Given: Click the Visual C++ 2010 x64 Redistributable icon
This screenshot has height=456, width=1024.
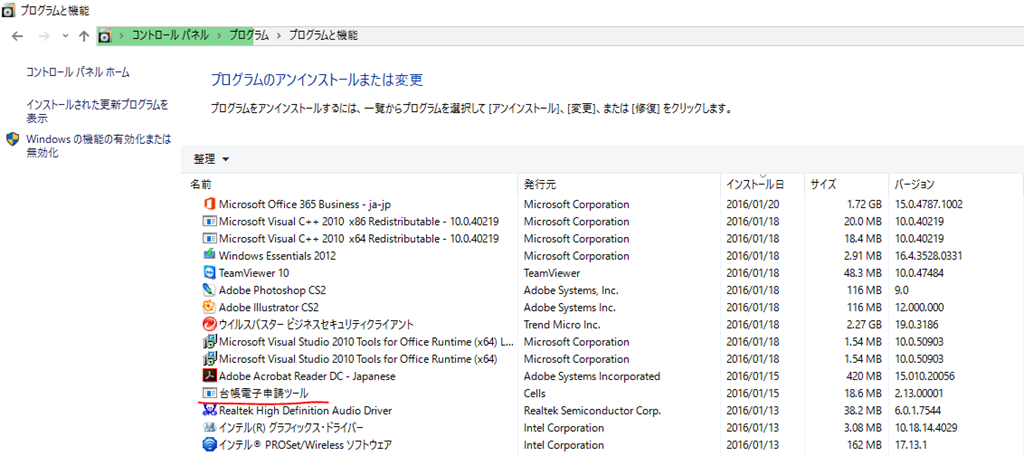Looking at the screenshot, I should [x=209, y=238].
